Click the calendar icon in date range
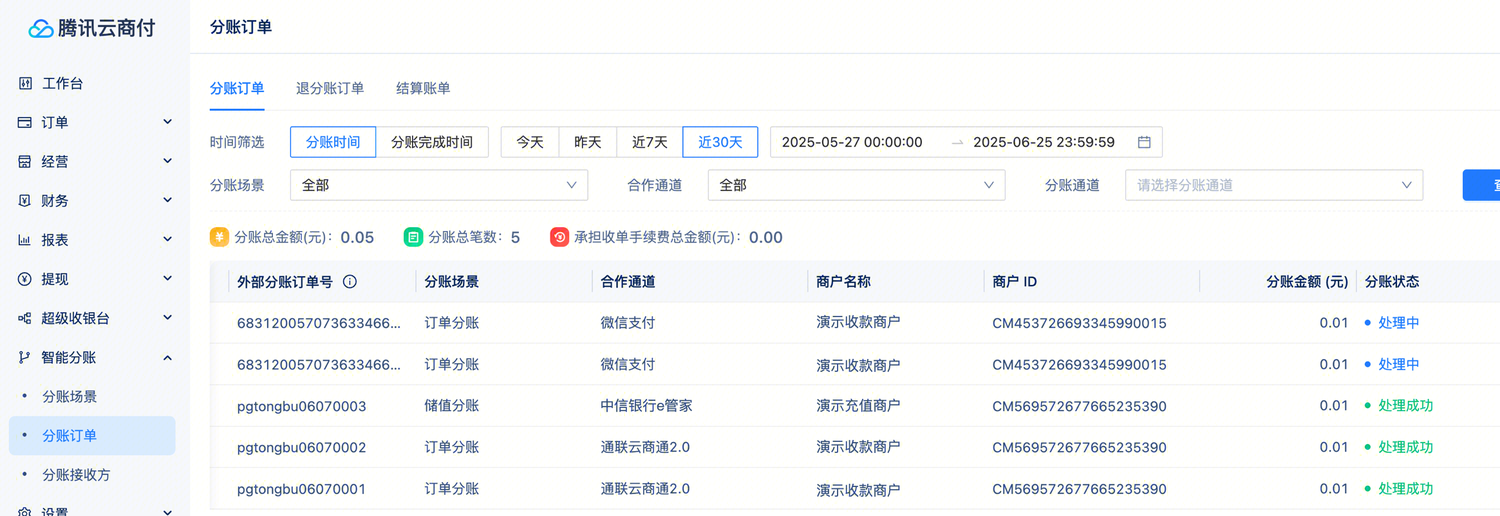1500x516 pixels. (1144, 142)
